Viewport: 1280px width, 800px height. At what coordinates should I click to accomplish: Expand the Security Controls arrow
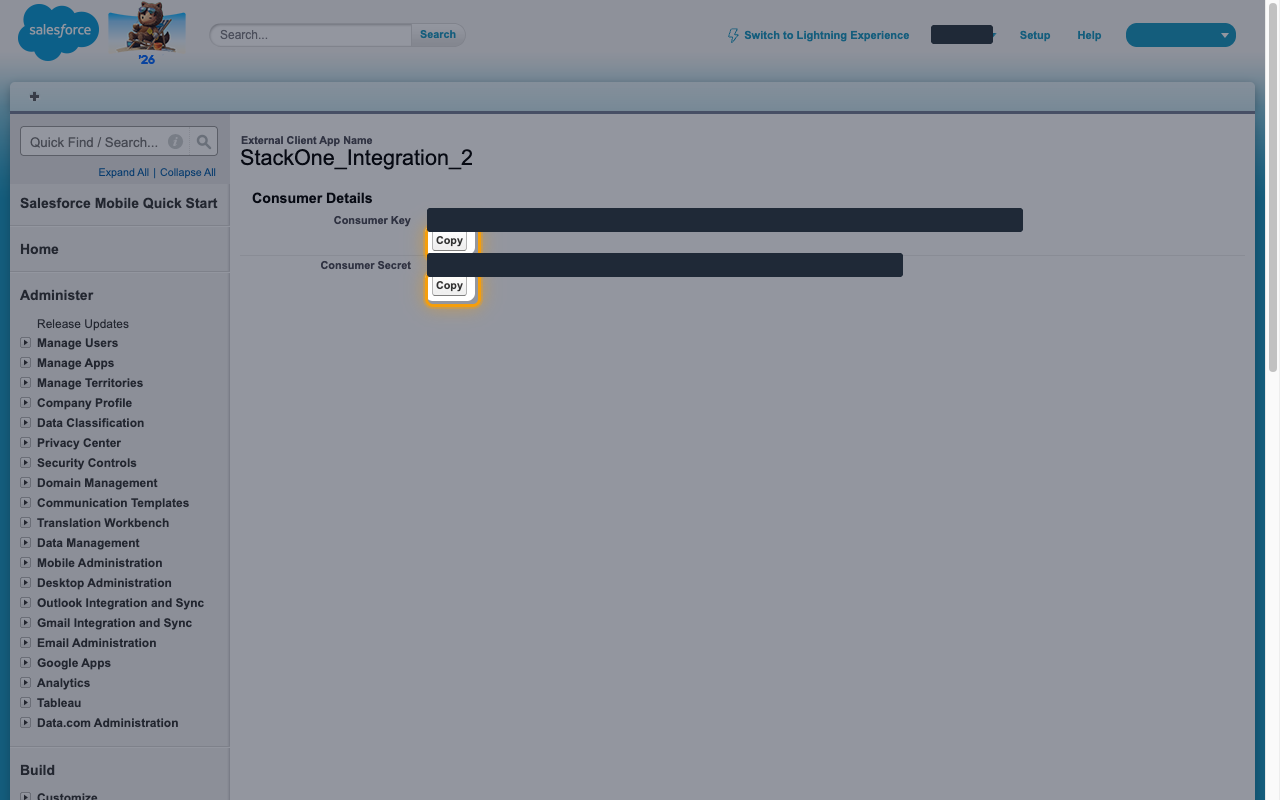pyautogui.click(x=26, y=462)
